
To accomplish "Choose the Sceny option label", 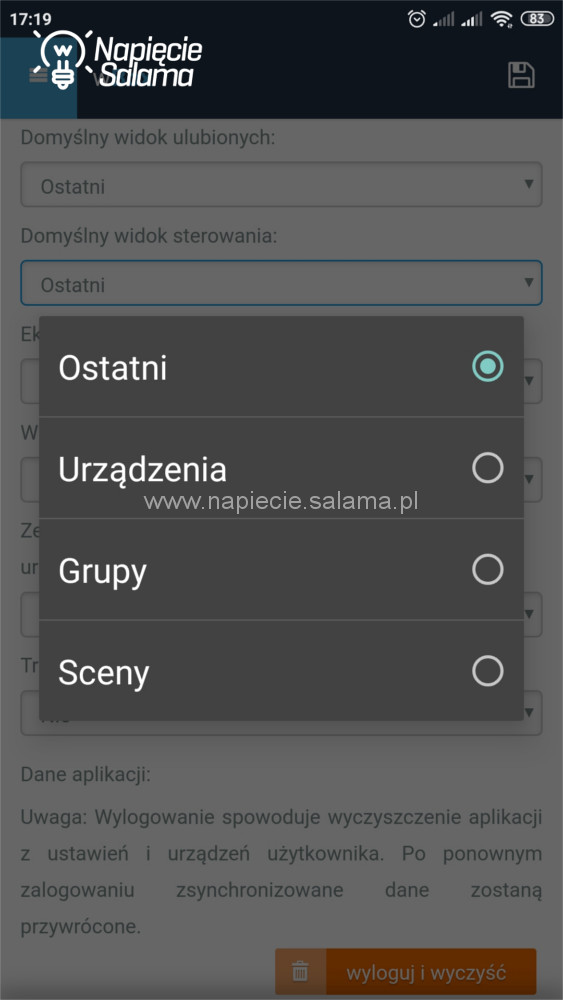I will click(104, 672).
